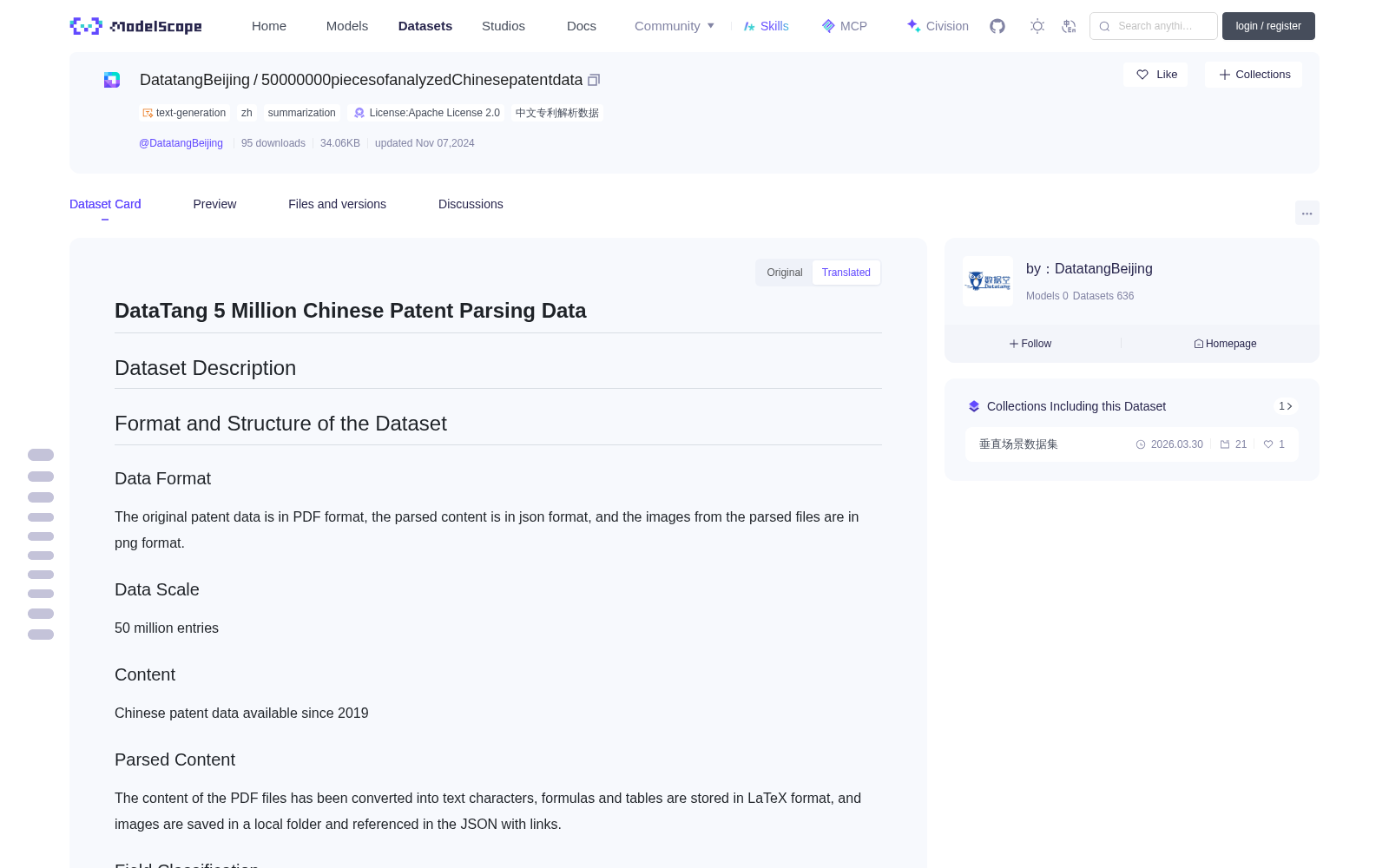Open the Discussions tab
The height and width of the screenshot is (868, 1389).
[x=471, y=204]
